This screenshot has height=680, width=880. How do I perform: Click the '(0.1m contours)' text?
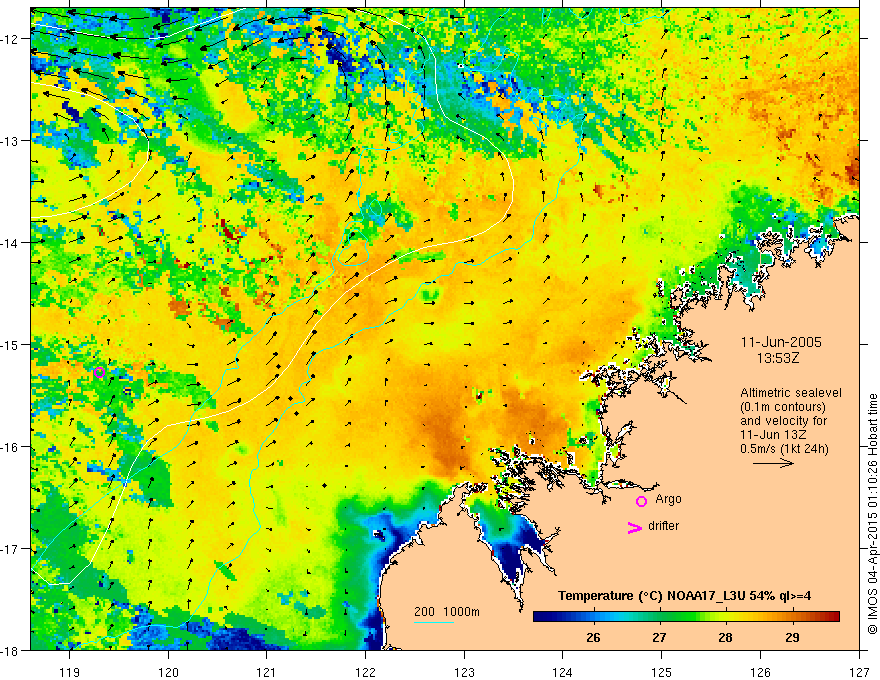coord(783,407)
